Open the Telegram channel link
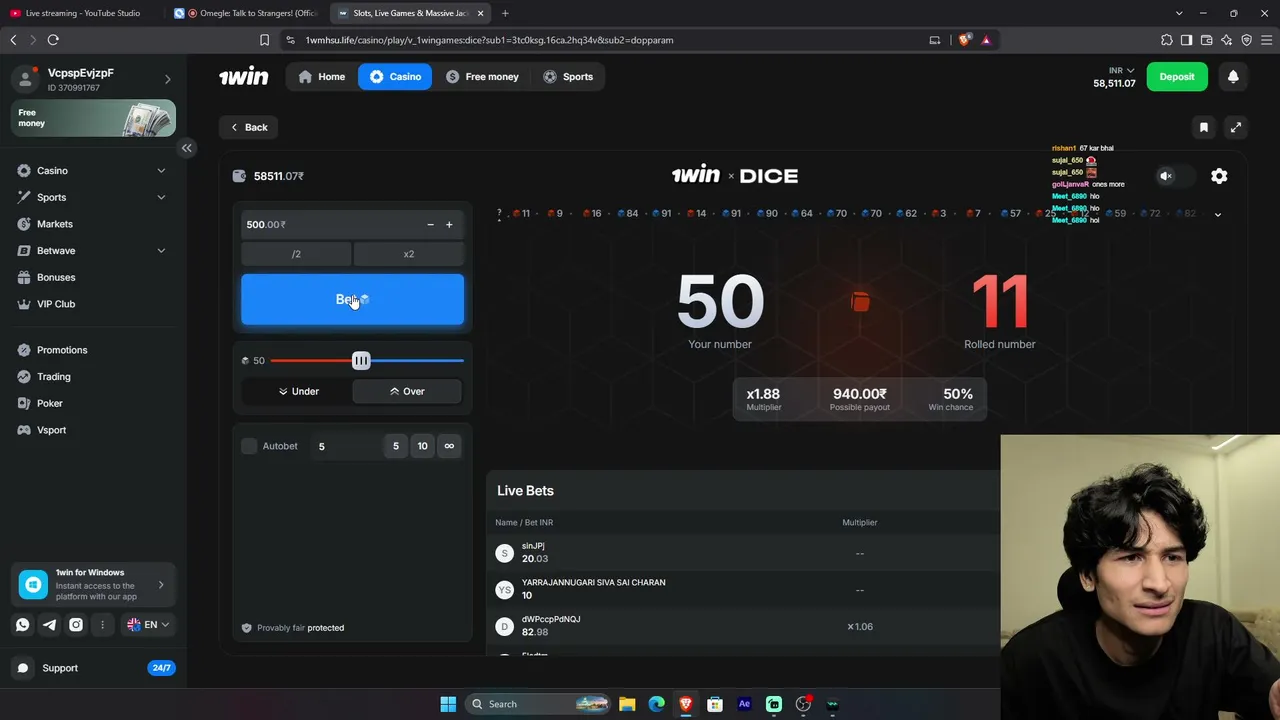1280x720 pixels. pyautogui.click(x=49, y=625)
